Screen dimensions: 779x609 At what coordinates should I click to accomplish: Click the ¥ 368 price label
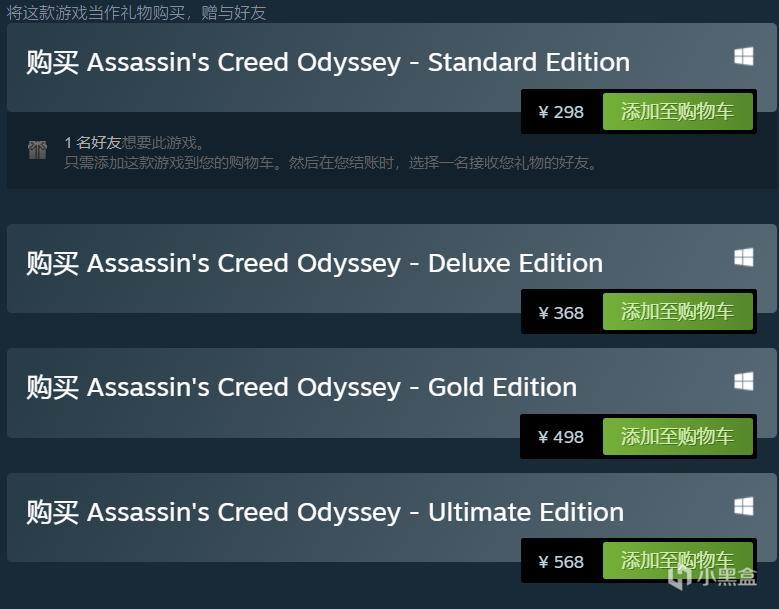point(561,313)
